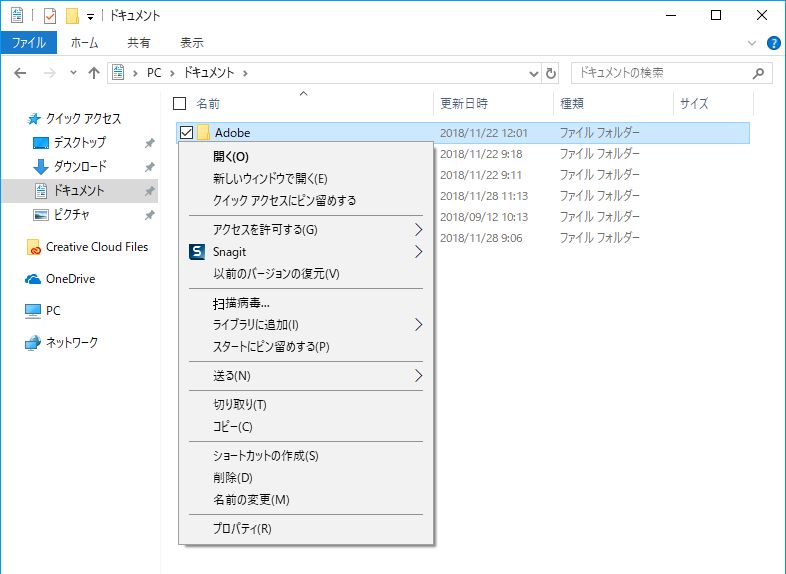Image resolution: width=786 pixels, height=574 pixels.
Task: Expand the Snagit submenu
Action: (306, 252)
